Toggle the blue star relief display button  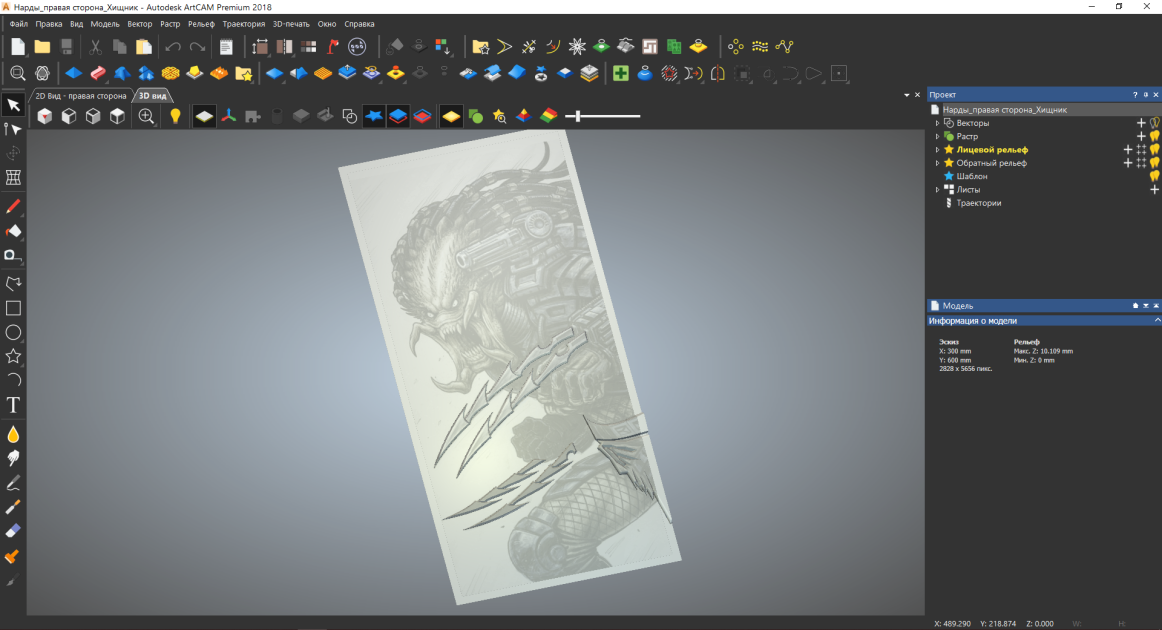[374, 116]
